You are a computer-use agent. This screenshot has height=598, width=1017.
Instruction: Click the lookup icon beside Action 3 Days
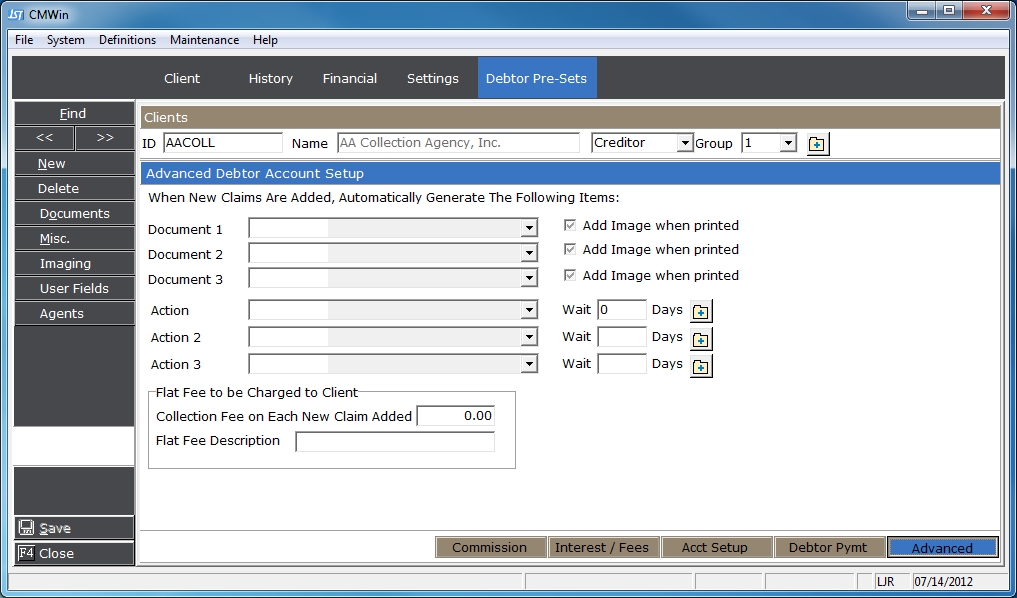click(x=701, y=366)
